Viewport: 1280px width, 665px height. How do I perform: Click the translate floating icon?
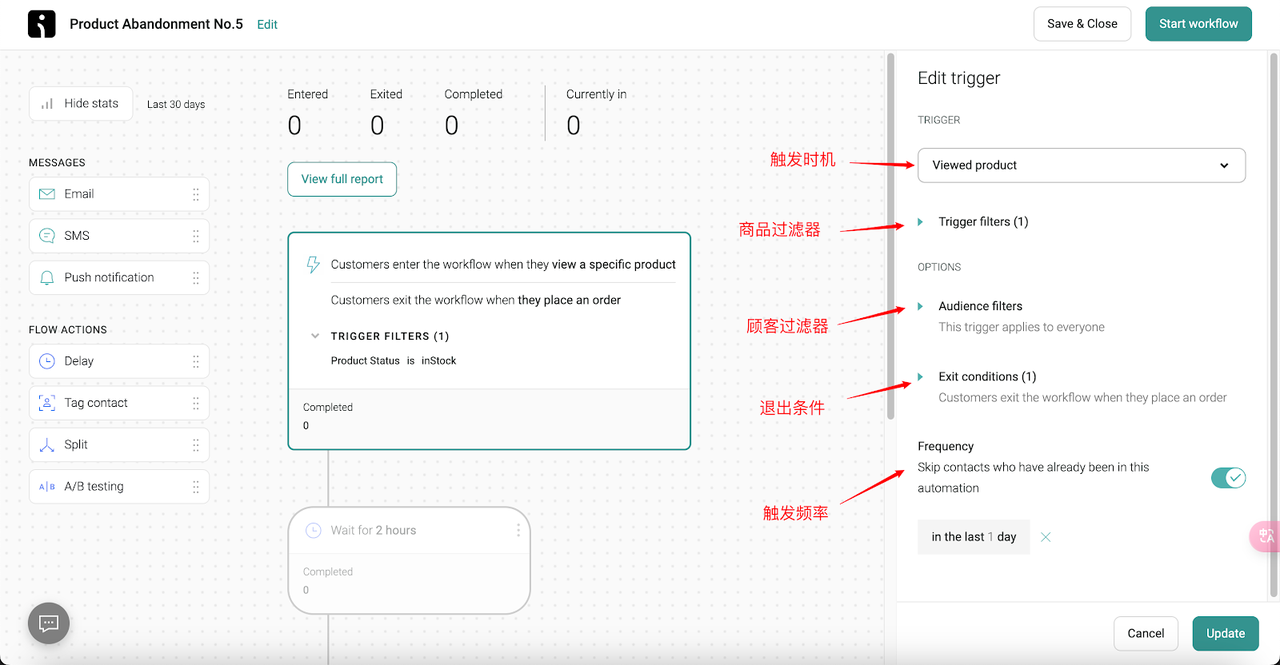point(1265,536)
